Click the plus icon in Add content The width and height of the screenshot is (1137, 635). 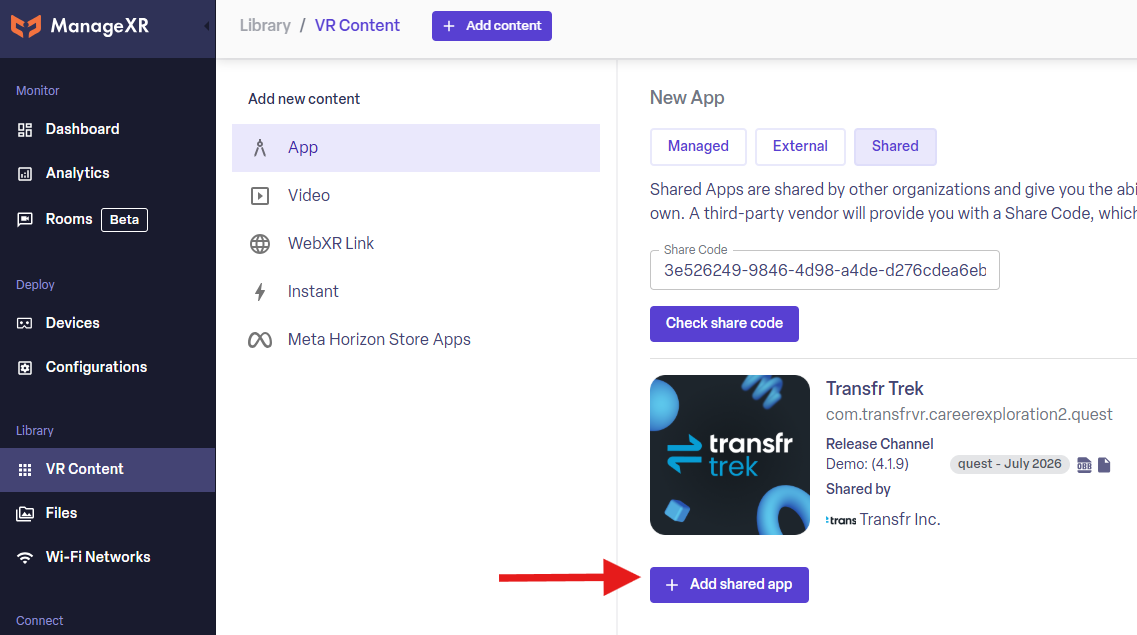pos(449,26)
